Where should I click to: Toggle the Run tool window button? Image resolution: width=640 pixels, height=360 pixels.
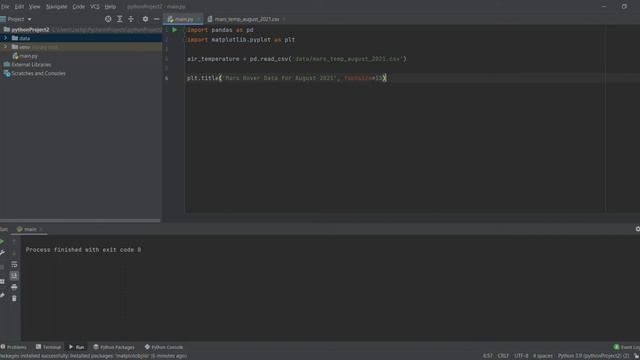point(77,347)
